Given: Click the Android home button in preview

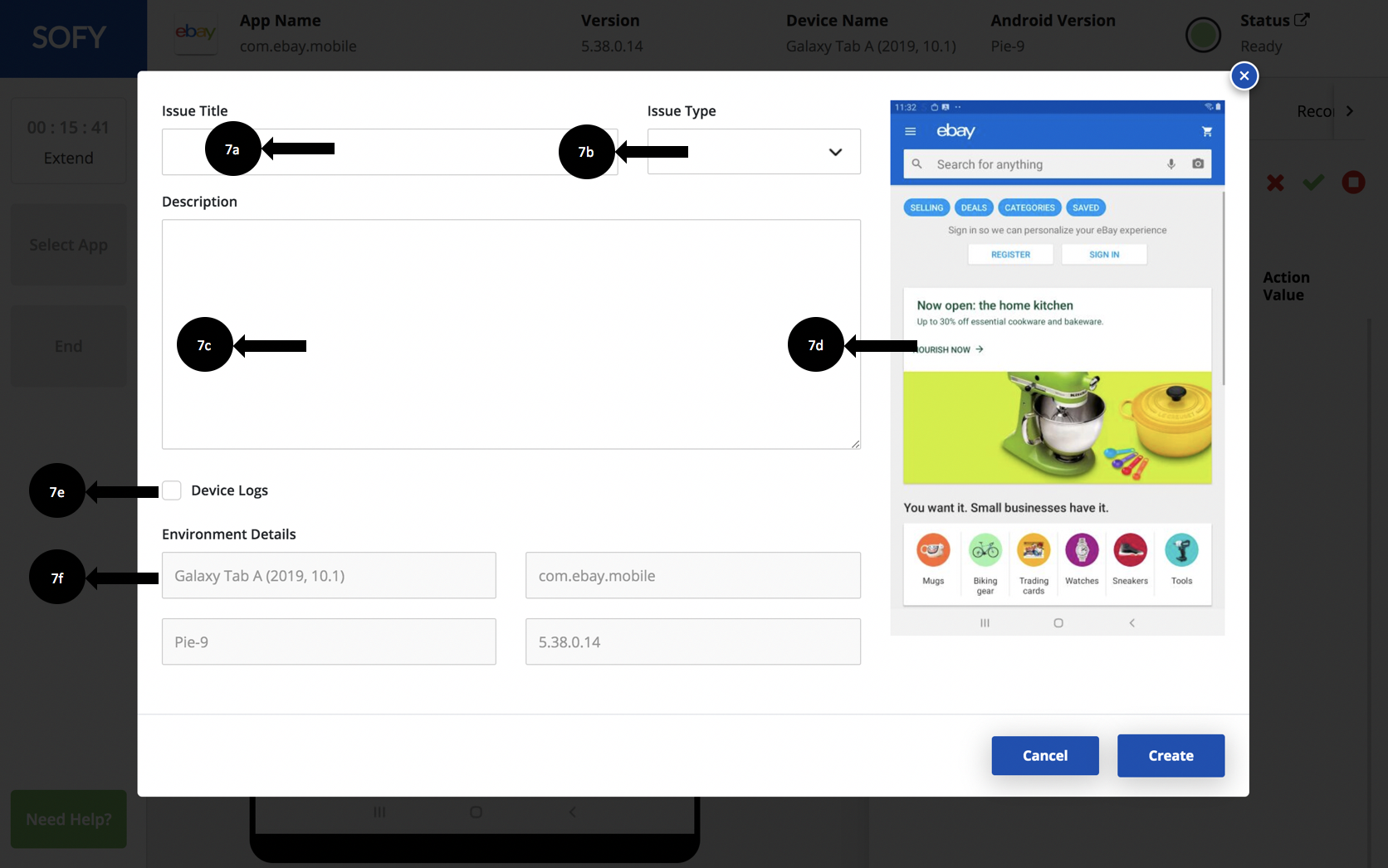Looking at the screenshot, I should 1058,622.
